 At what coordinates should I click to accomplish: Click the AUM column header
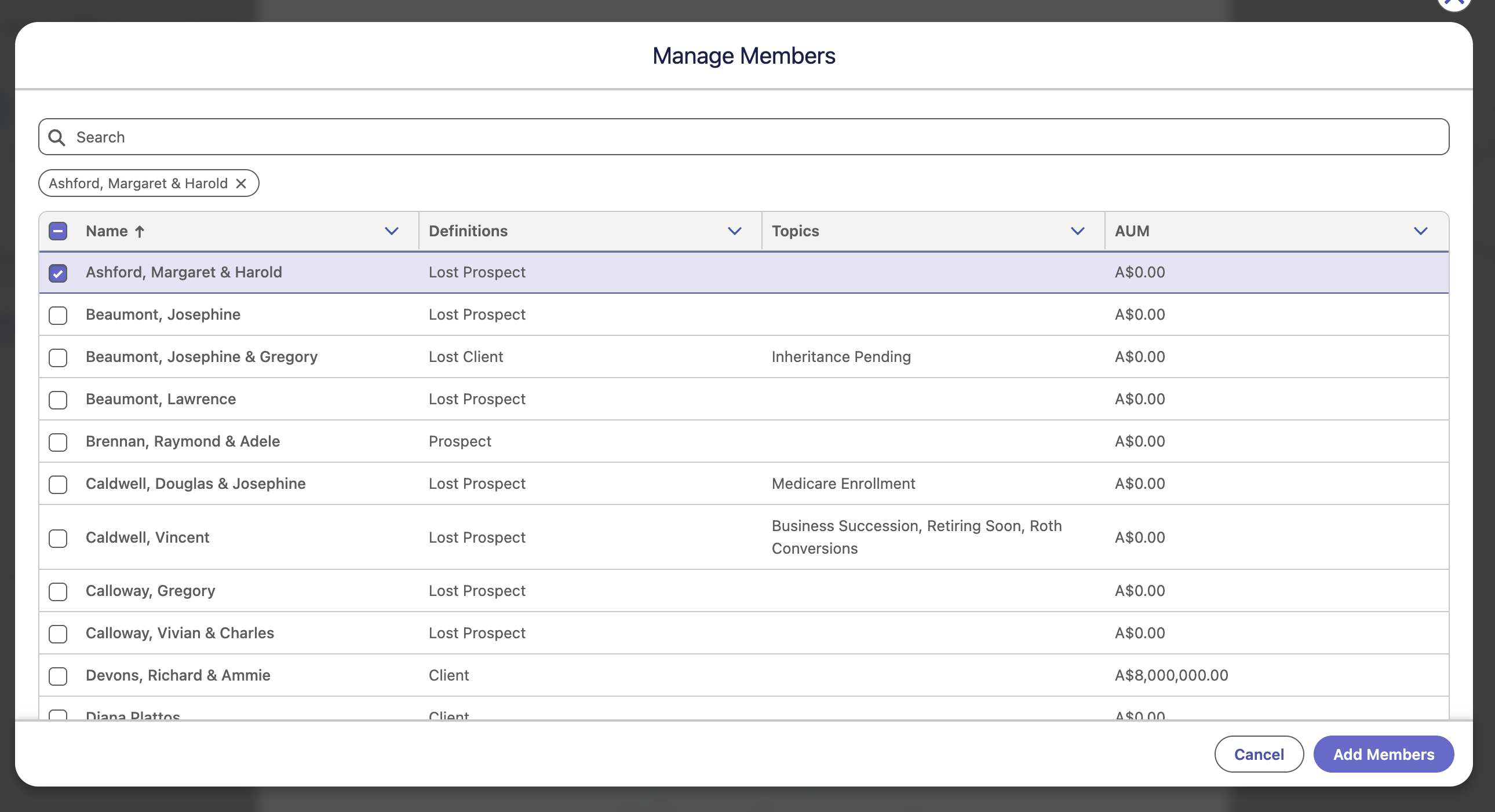1132,231
